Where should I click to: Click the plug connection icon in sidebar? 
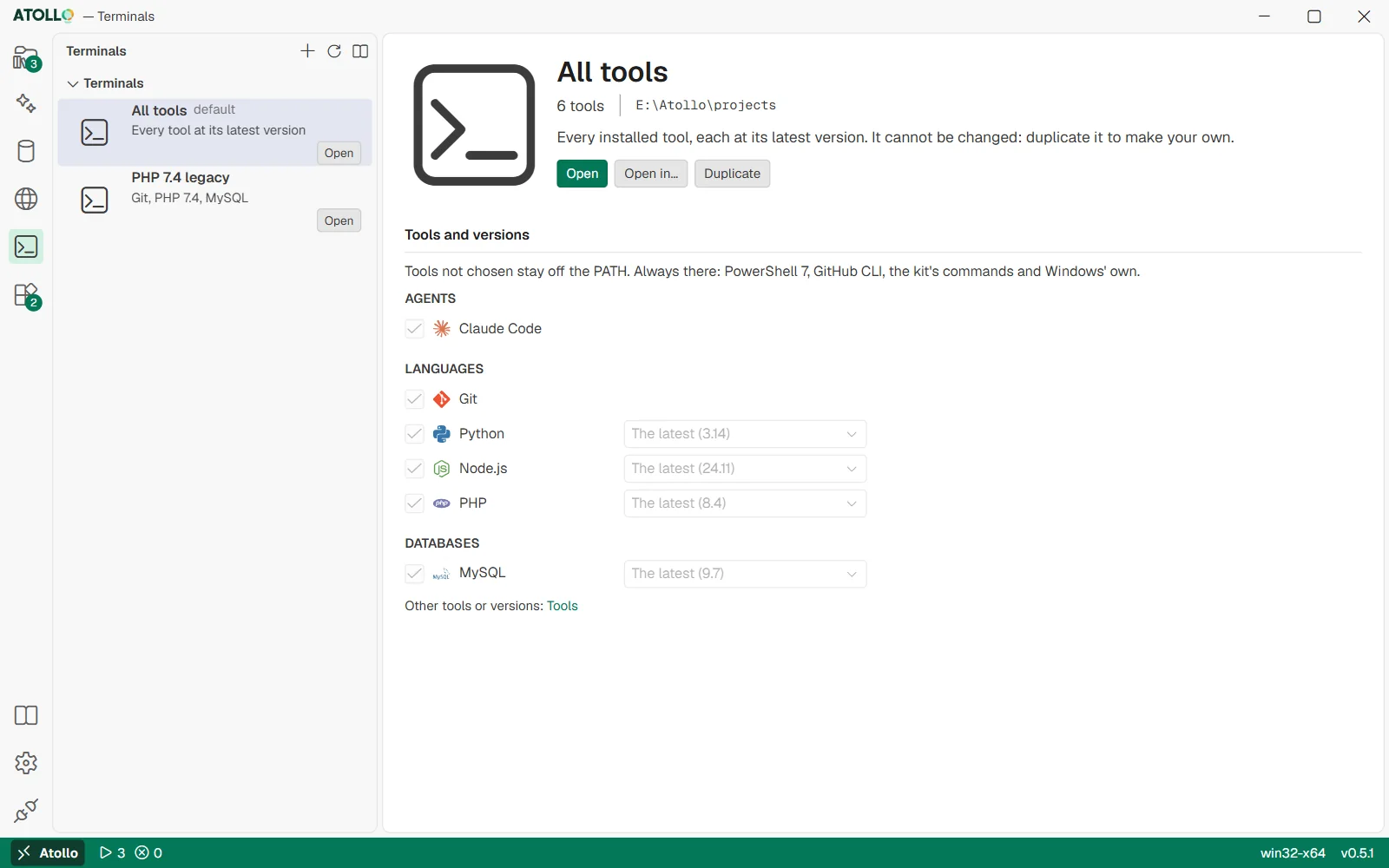26,811
